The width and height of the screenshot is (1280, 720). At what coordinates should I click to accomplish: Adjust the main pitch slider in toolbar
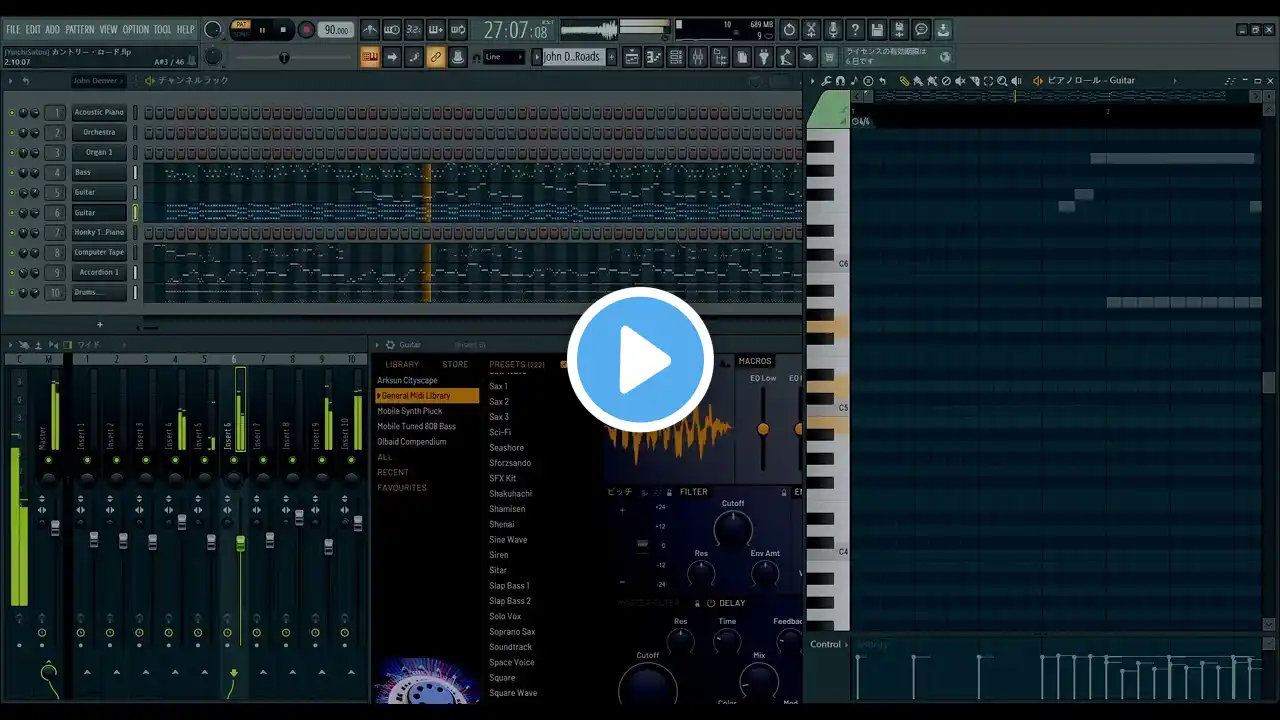tap(285, 58)
